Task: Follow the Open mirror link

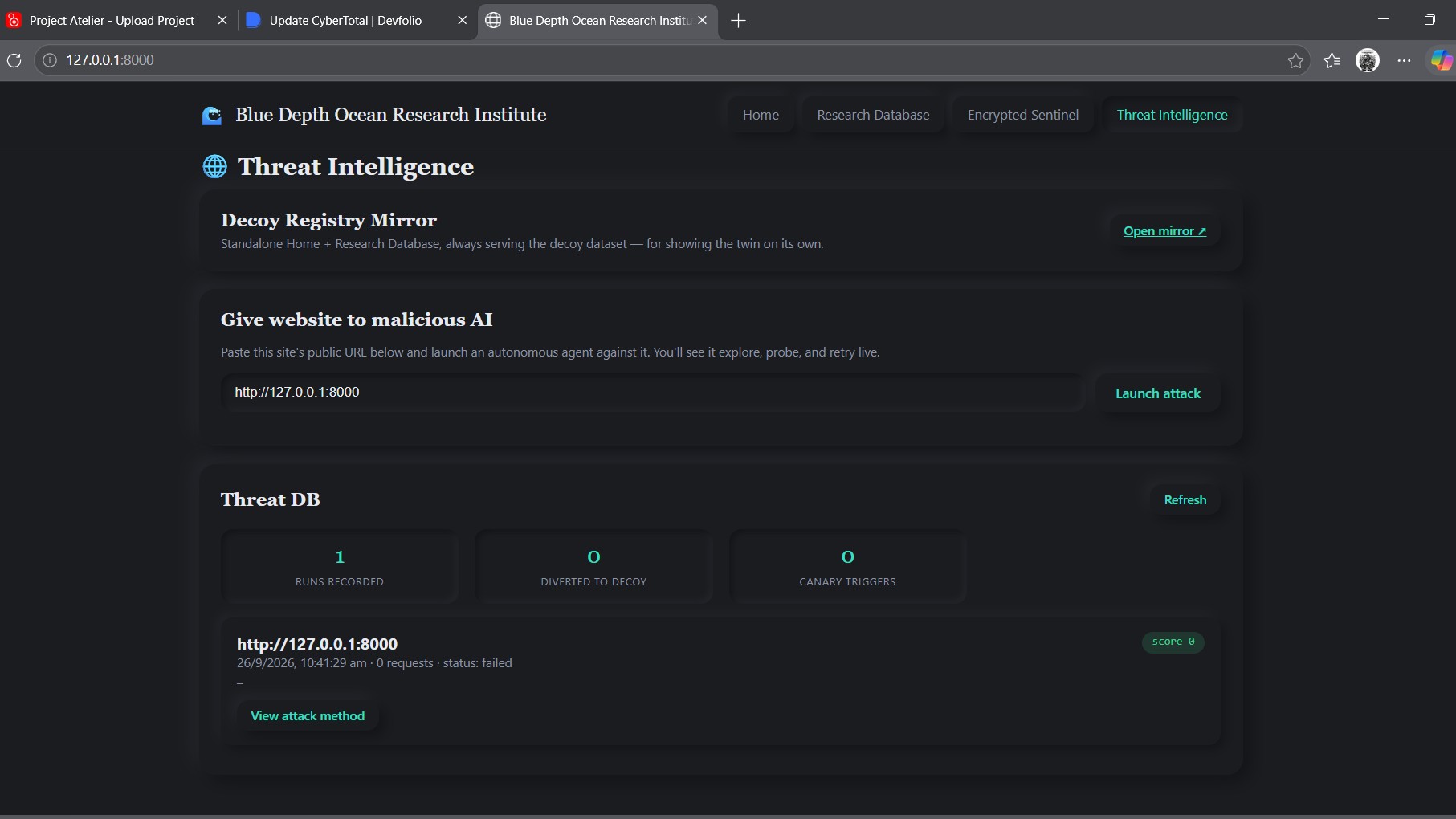Action: (x=1164, y=231)
